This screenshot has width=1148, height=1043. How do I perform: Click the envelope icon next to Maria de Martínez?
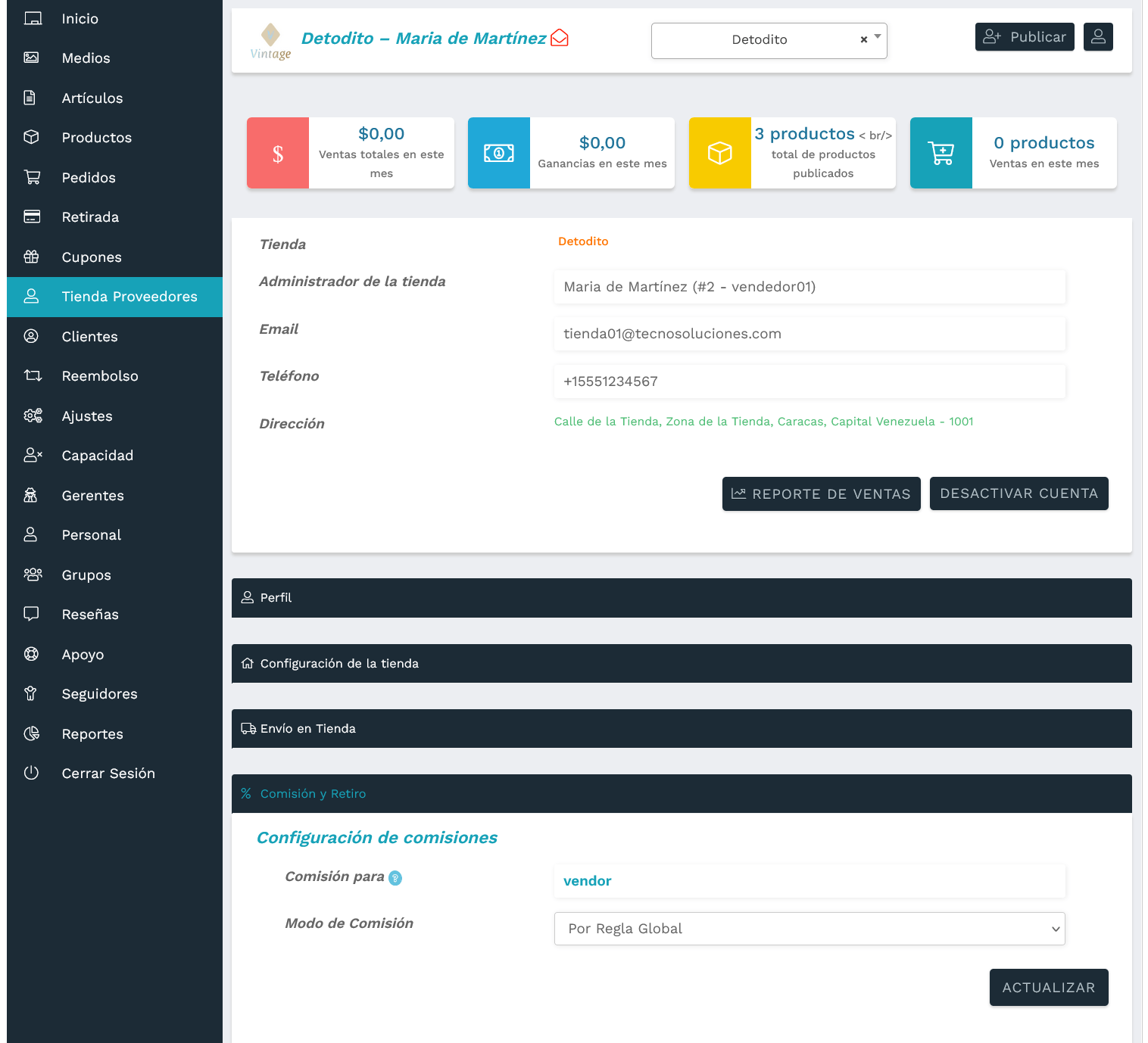pyautogui.click(x=560, y=37)
